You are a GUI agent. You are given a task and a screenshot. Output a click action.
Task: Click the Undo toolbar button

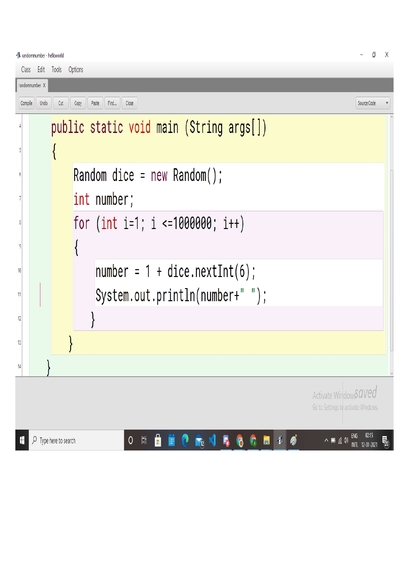click(x=43, y=103)
